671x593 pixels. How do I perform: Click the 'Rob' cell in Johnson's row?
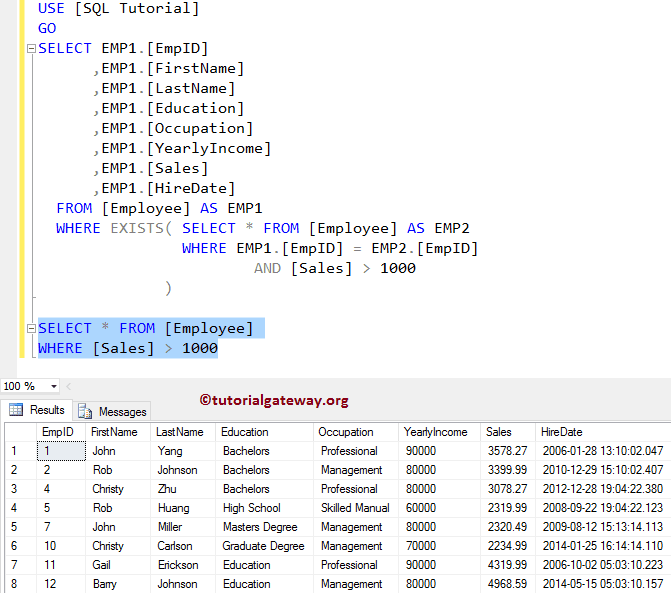tap(118, 470)
